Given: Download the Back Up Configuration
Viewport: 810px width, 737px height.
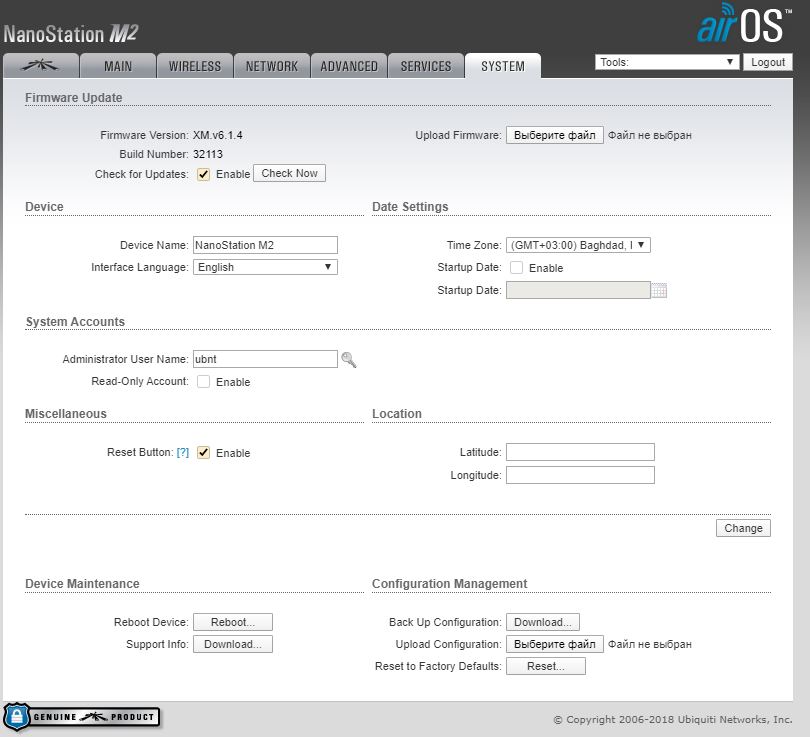Looking at the screenshot, I should [542, 622].
